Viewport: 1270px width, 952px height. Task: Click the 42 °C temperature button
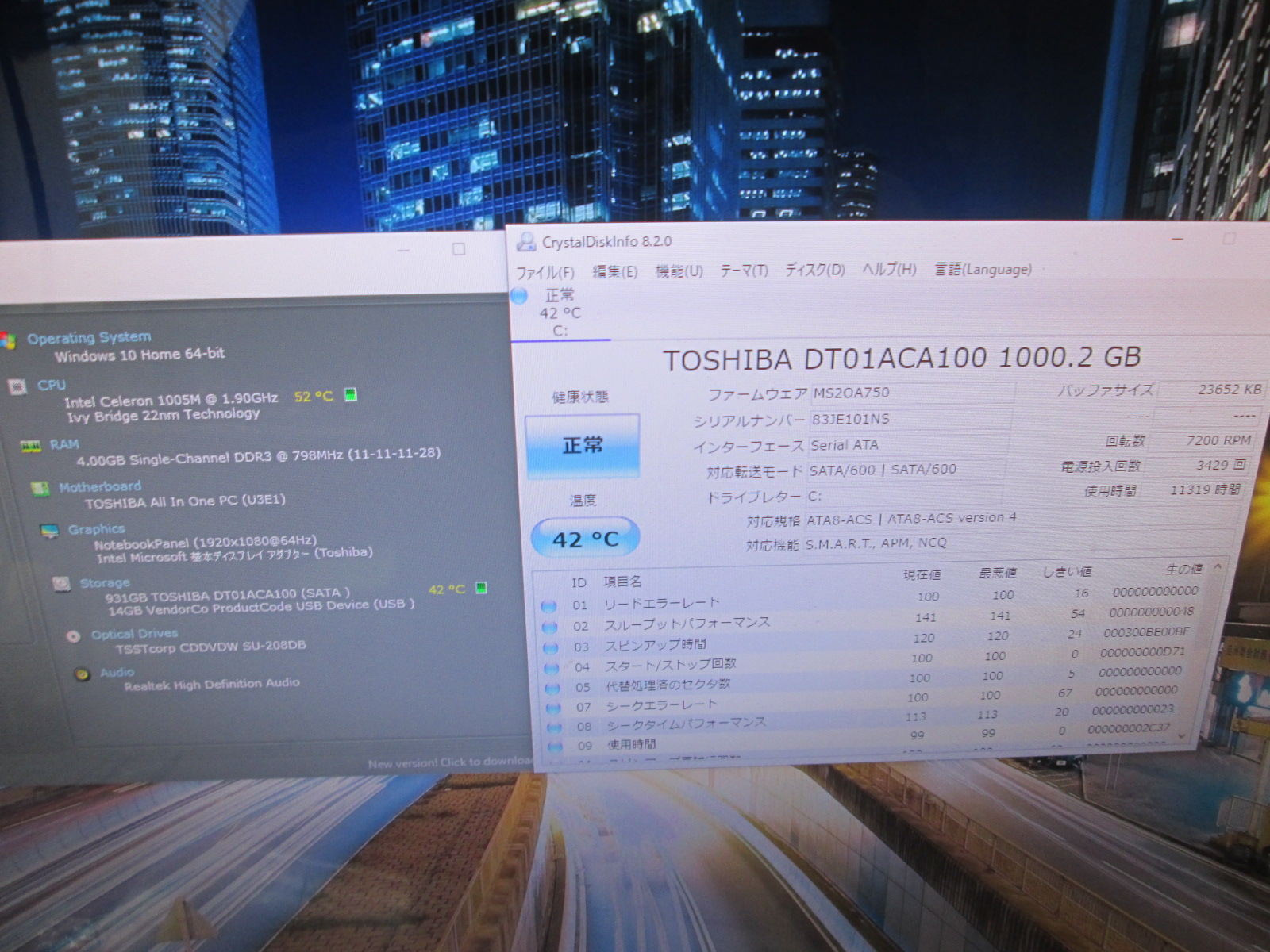tap(585, 539)
